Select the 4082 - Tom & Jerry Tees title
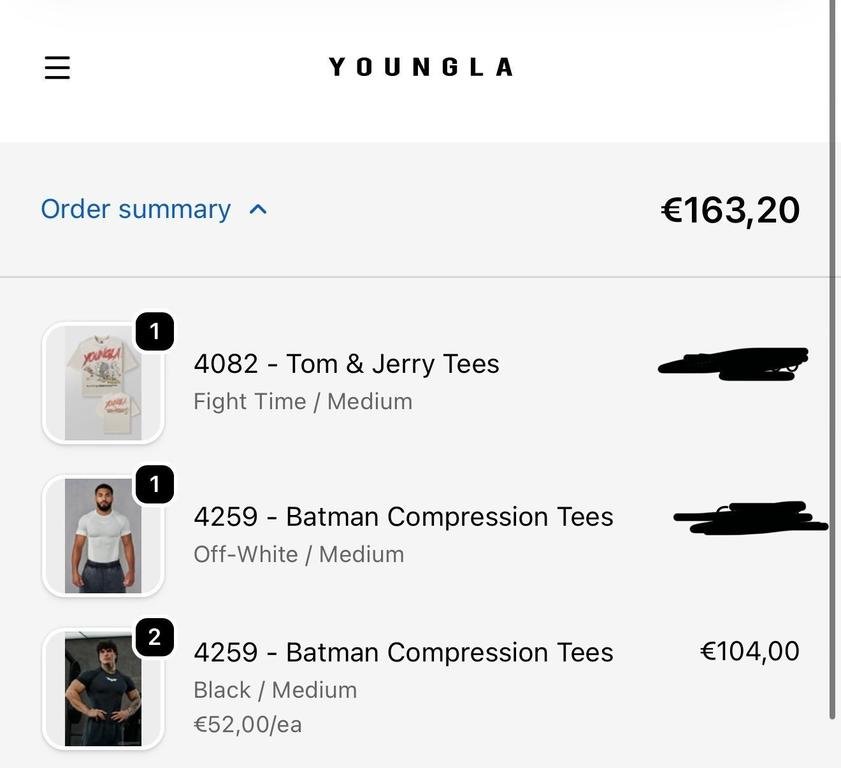This screenshot has height=768, width=841. [346, 364]
